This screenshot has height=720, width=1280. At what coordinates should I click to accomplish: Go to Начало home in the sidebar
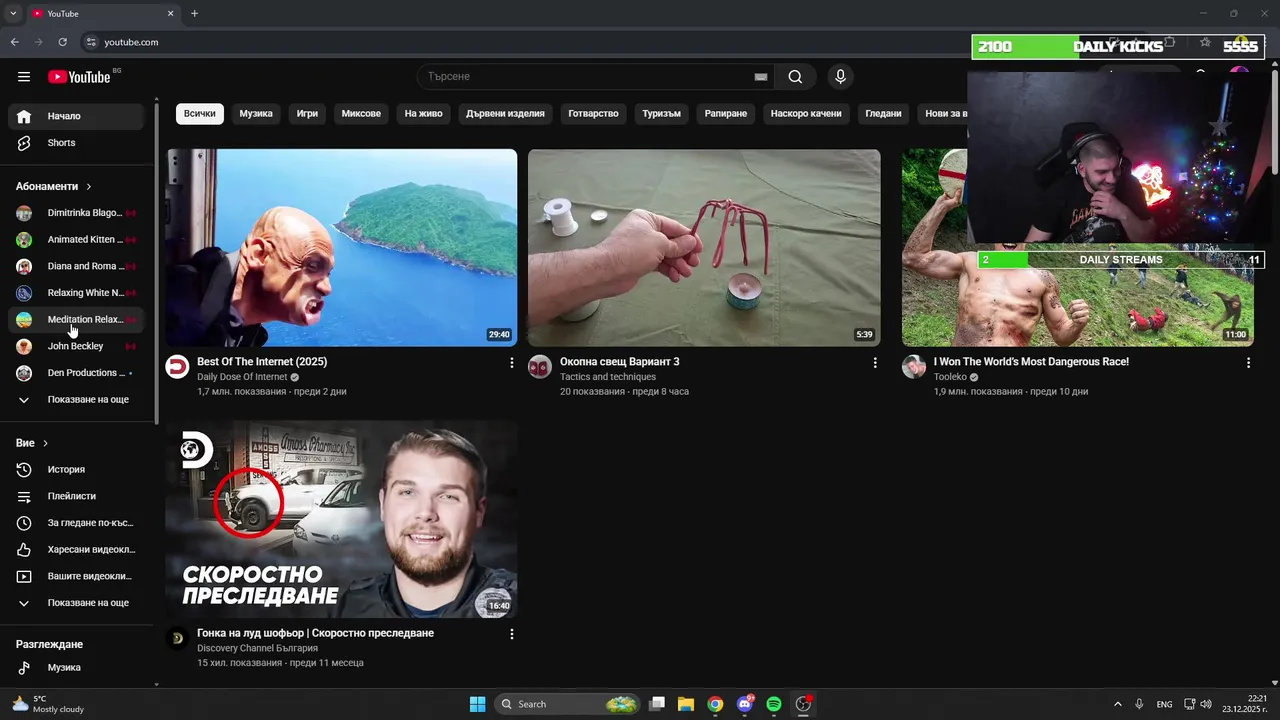point(76,116)
